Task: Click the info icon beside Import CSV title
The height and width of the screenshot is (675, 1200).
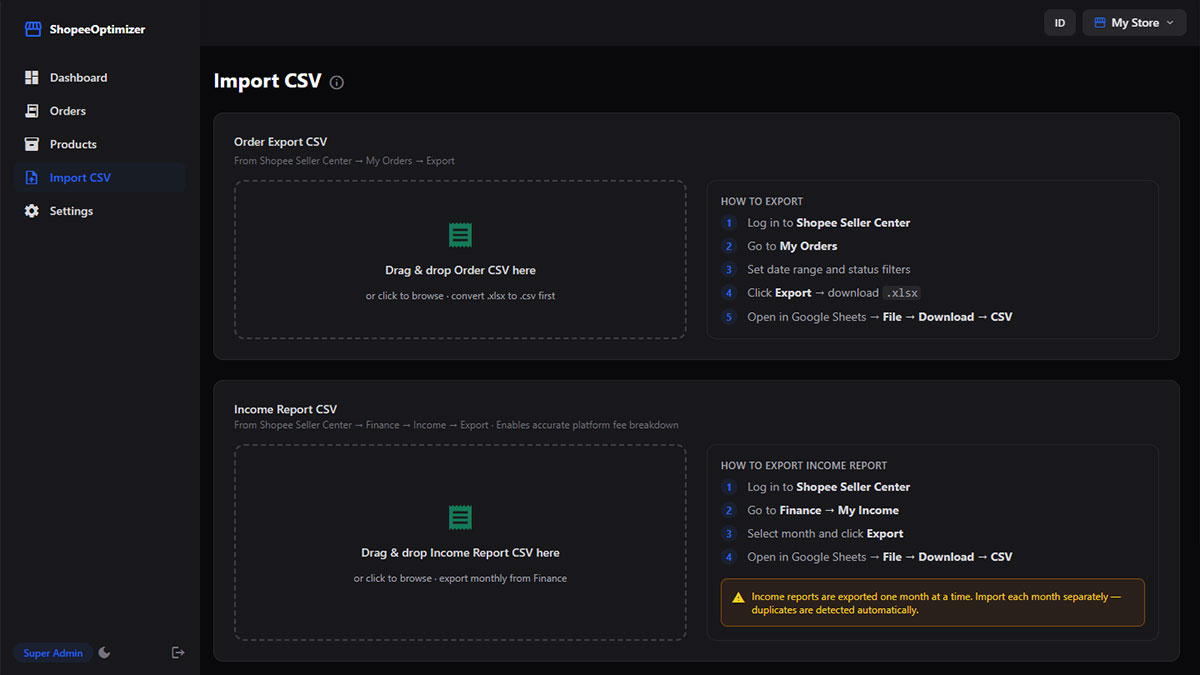Action: pyautogui.click(x=337, y=83)
